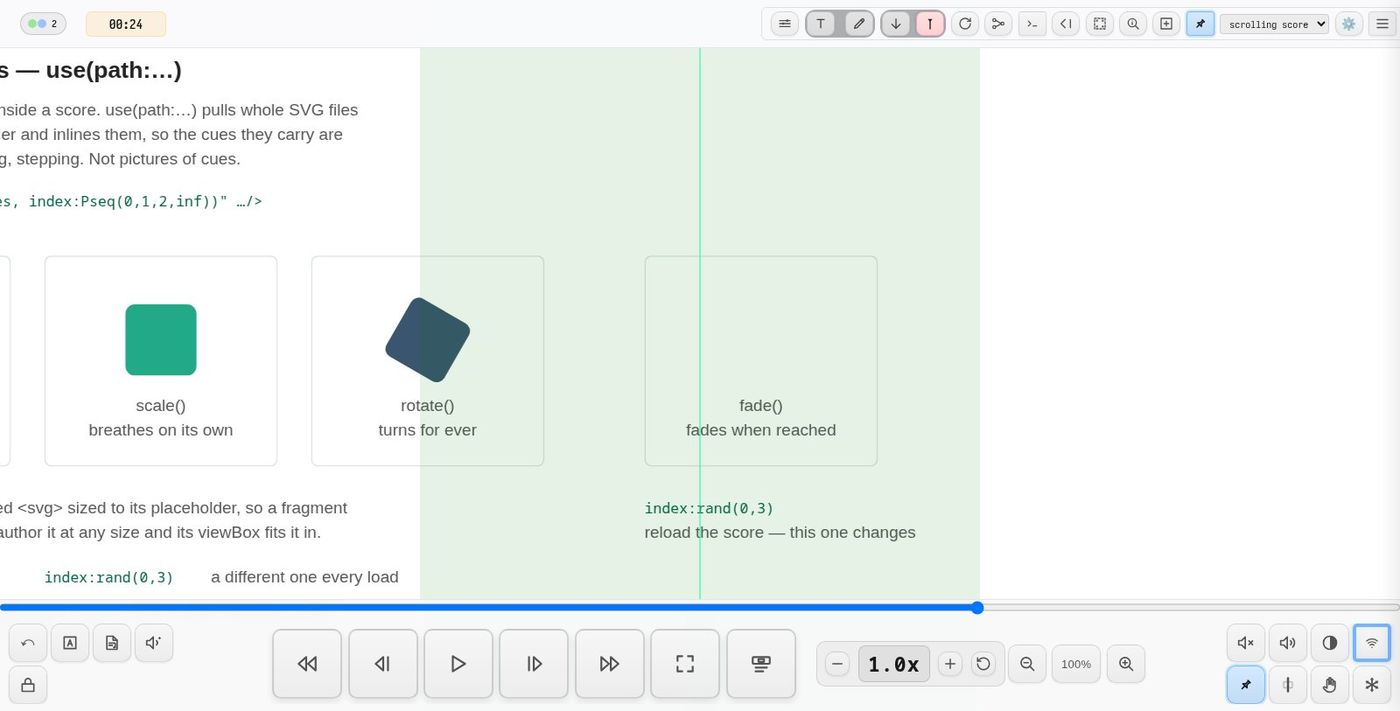The width and height of the screenshot is (1400, 711).
Task: Toggle the pink cursor marker button
Action: click(930, 24)
